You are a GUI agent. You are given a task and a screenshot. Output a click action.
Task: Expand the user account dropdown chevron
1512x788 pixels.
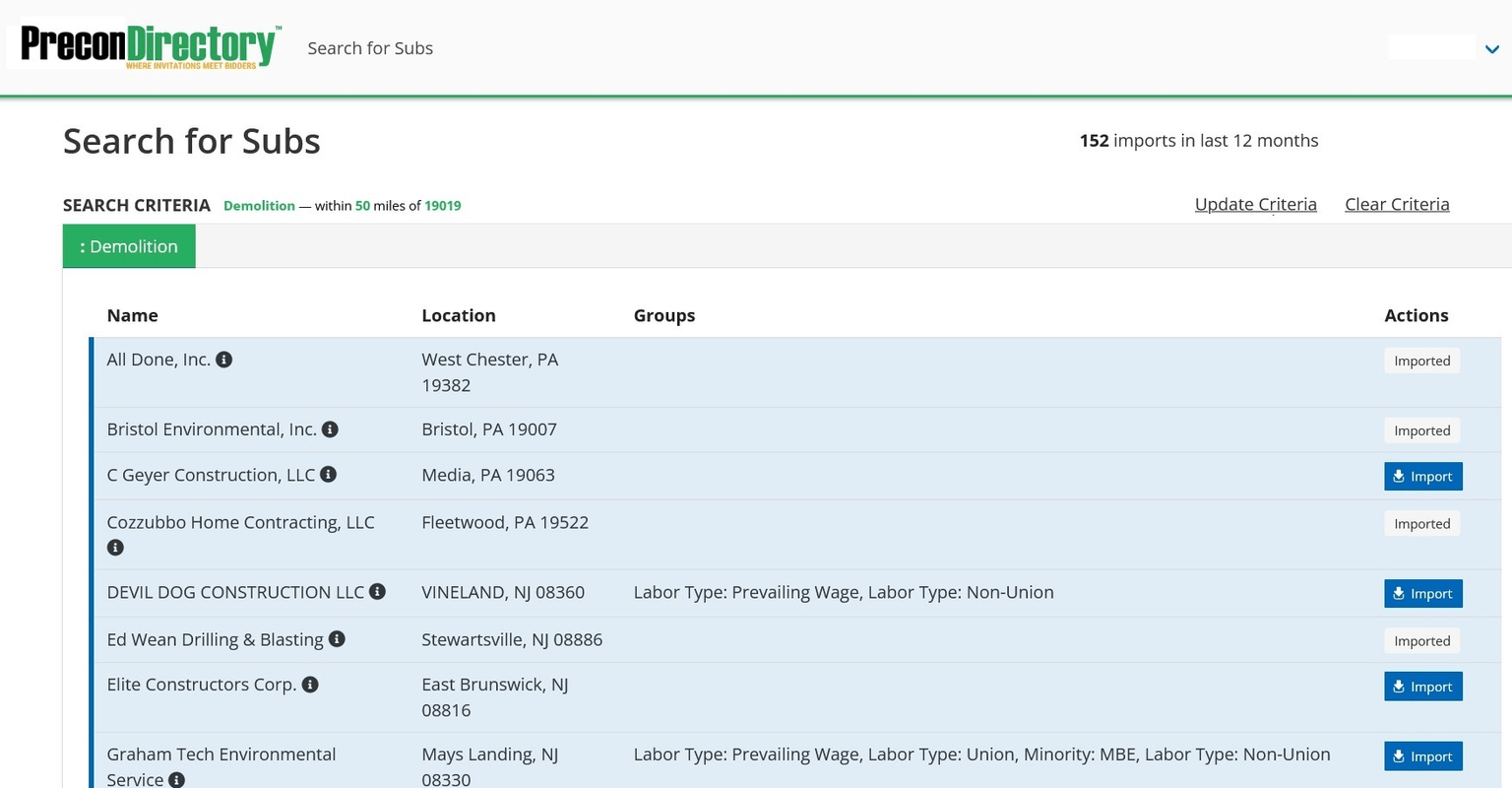click(1491, 48)
